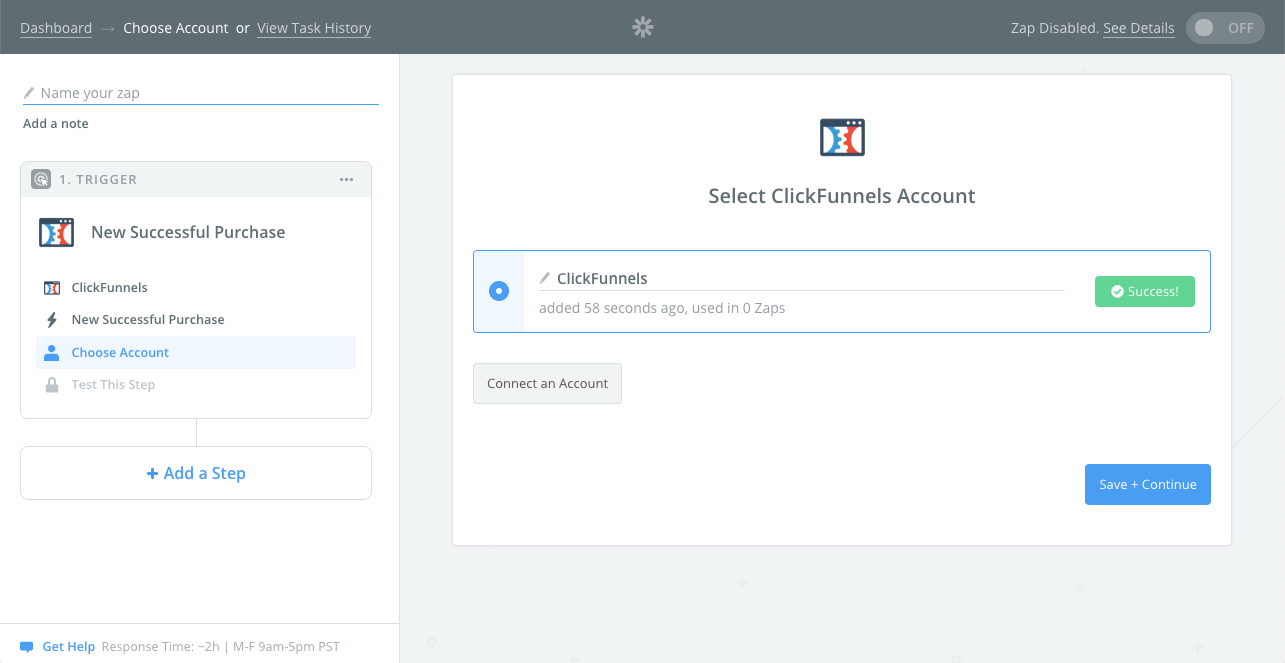
Task: Select the Test This Step item
Action: (x=196, y=384)
